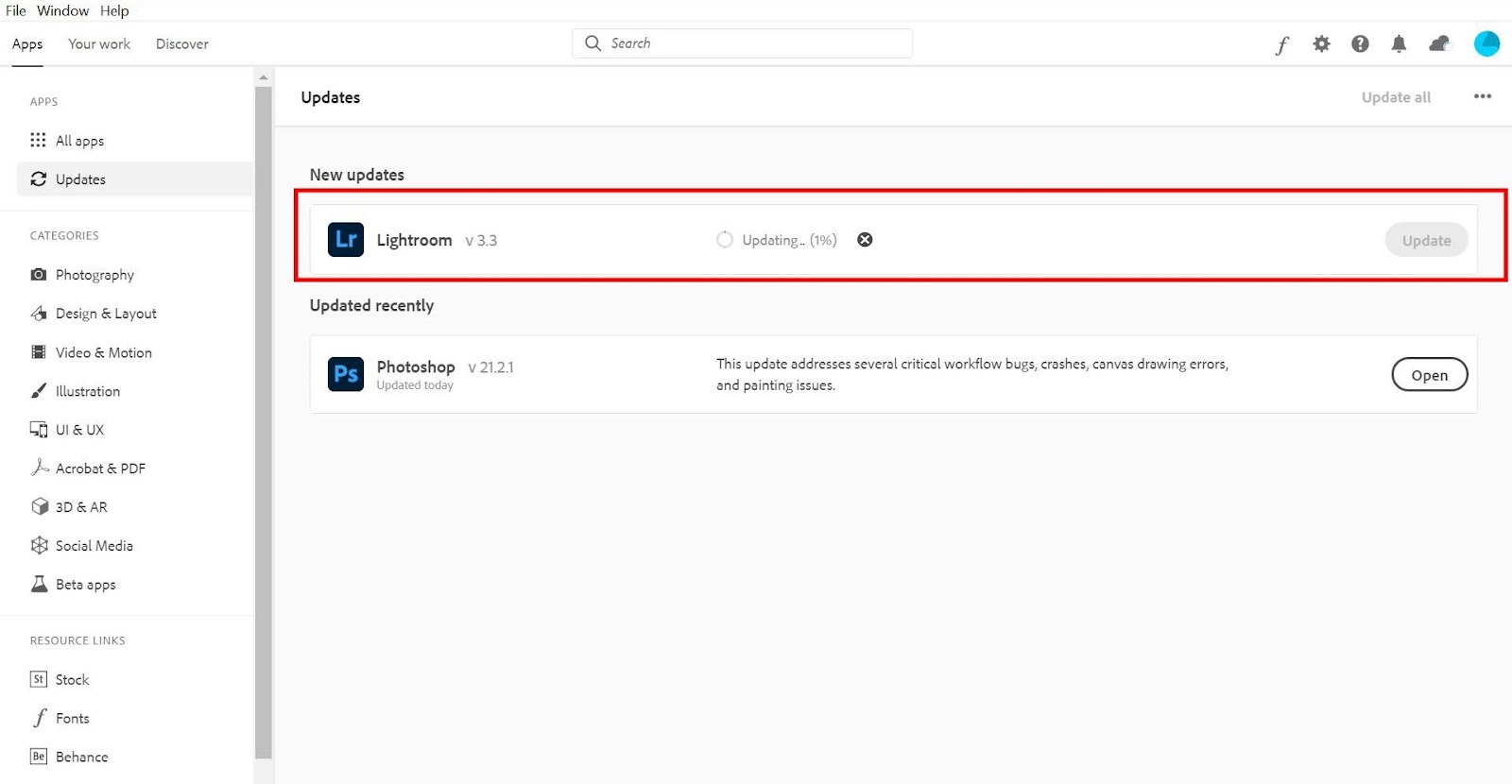Click the 'Updating.. (1%)' status text
The width and height of the screenshot is (1512, 784).
tap(789, 240)
